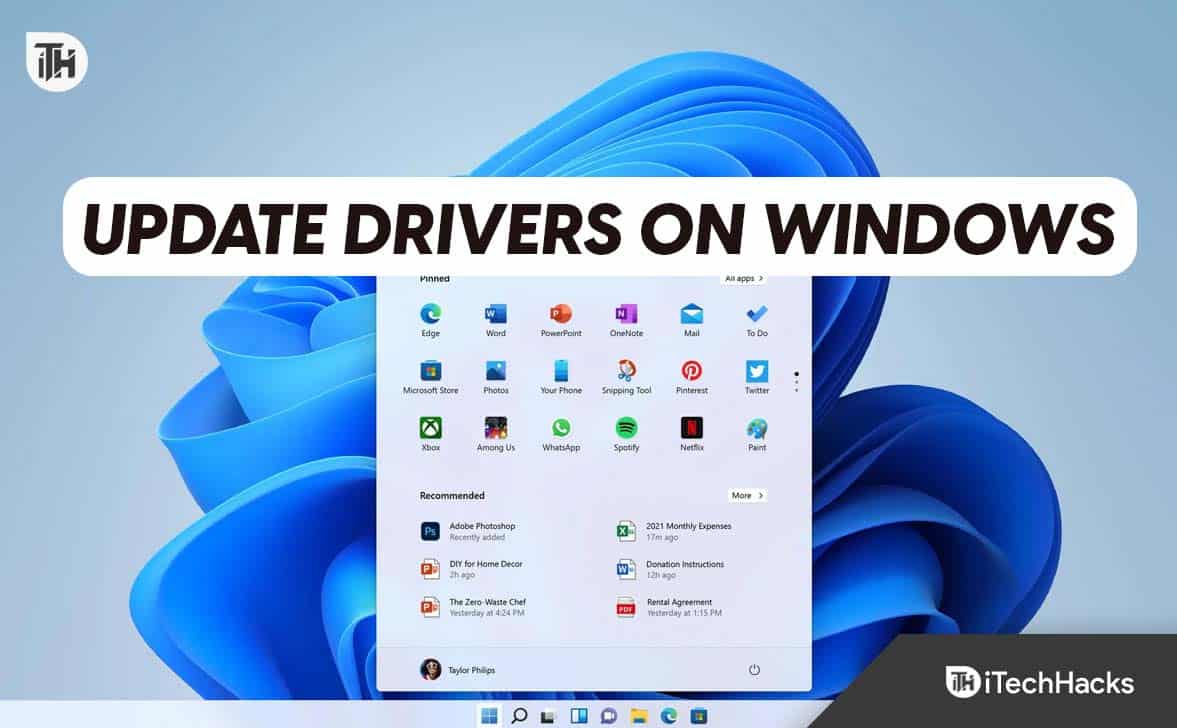Launch Edge from the taskbar
The height and width of the screenshot is (728, 1177).
point(669,716)
